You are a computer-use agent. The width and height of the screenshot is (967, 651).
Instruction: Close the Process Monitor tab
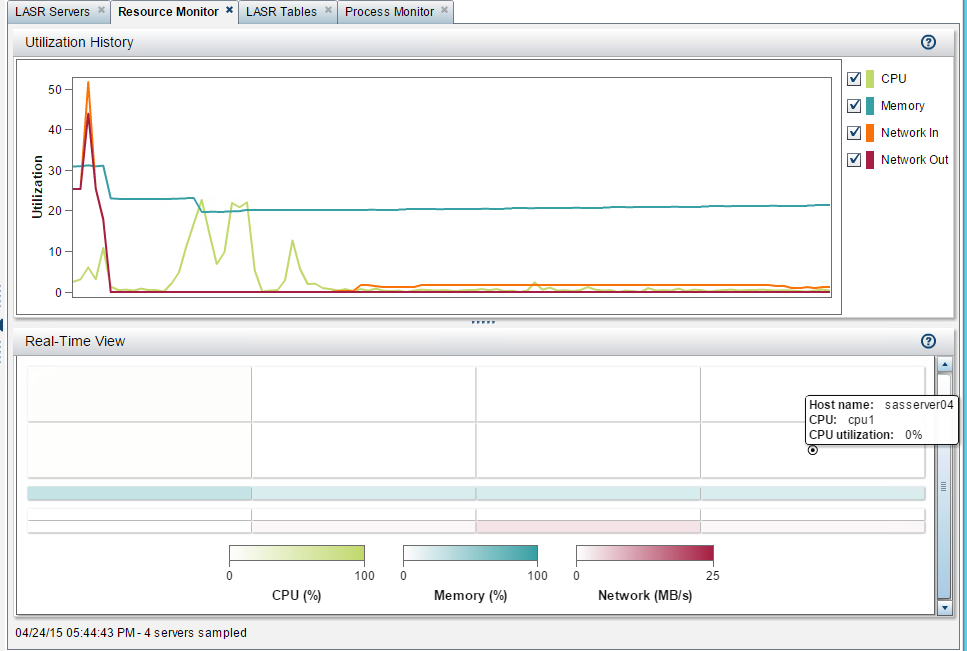pyautogui.click(x=445, y=10)
